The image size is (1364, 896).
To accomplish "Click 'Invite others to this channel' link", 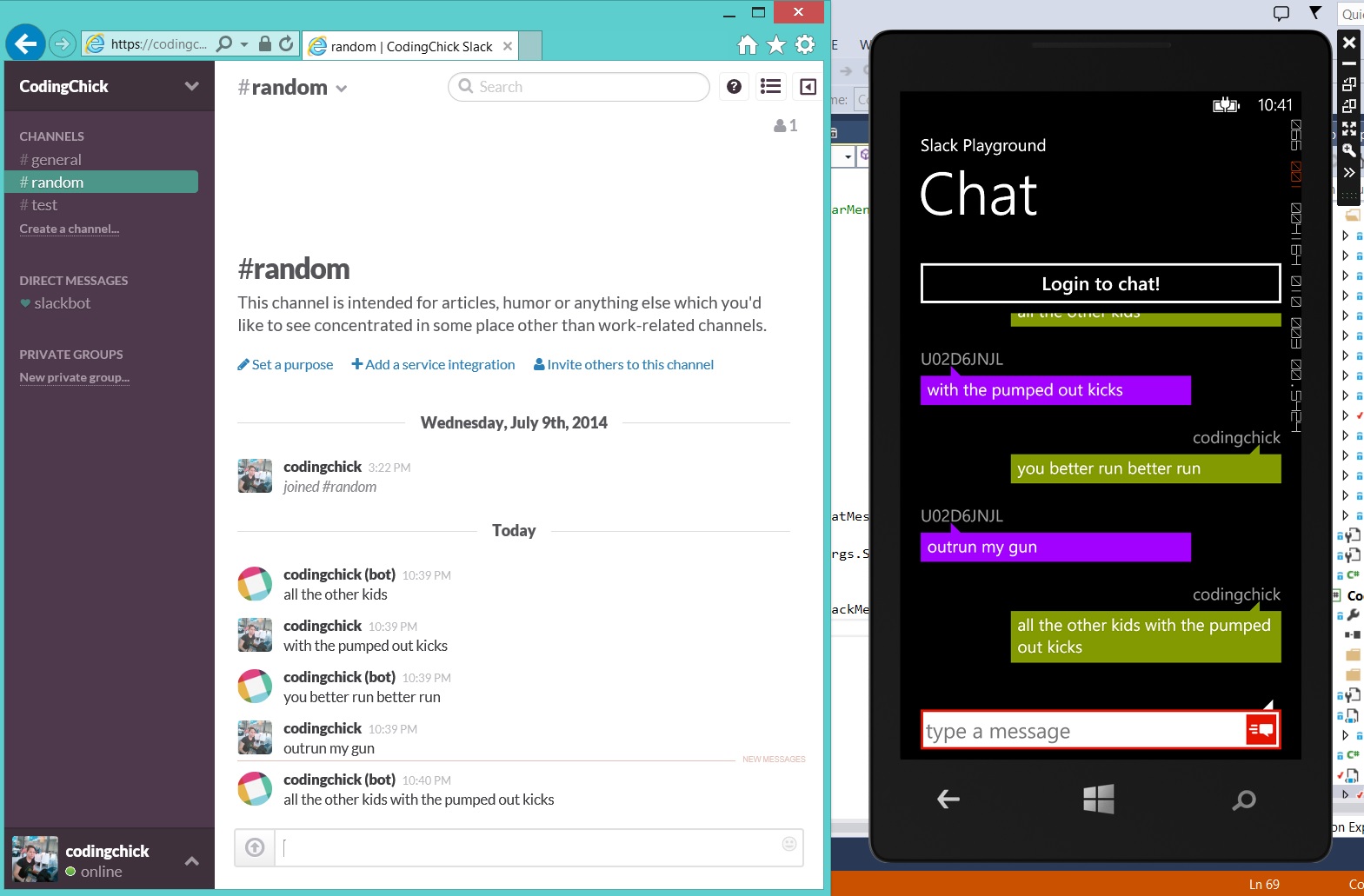I will click(623, 365).
